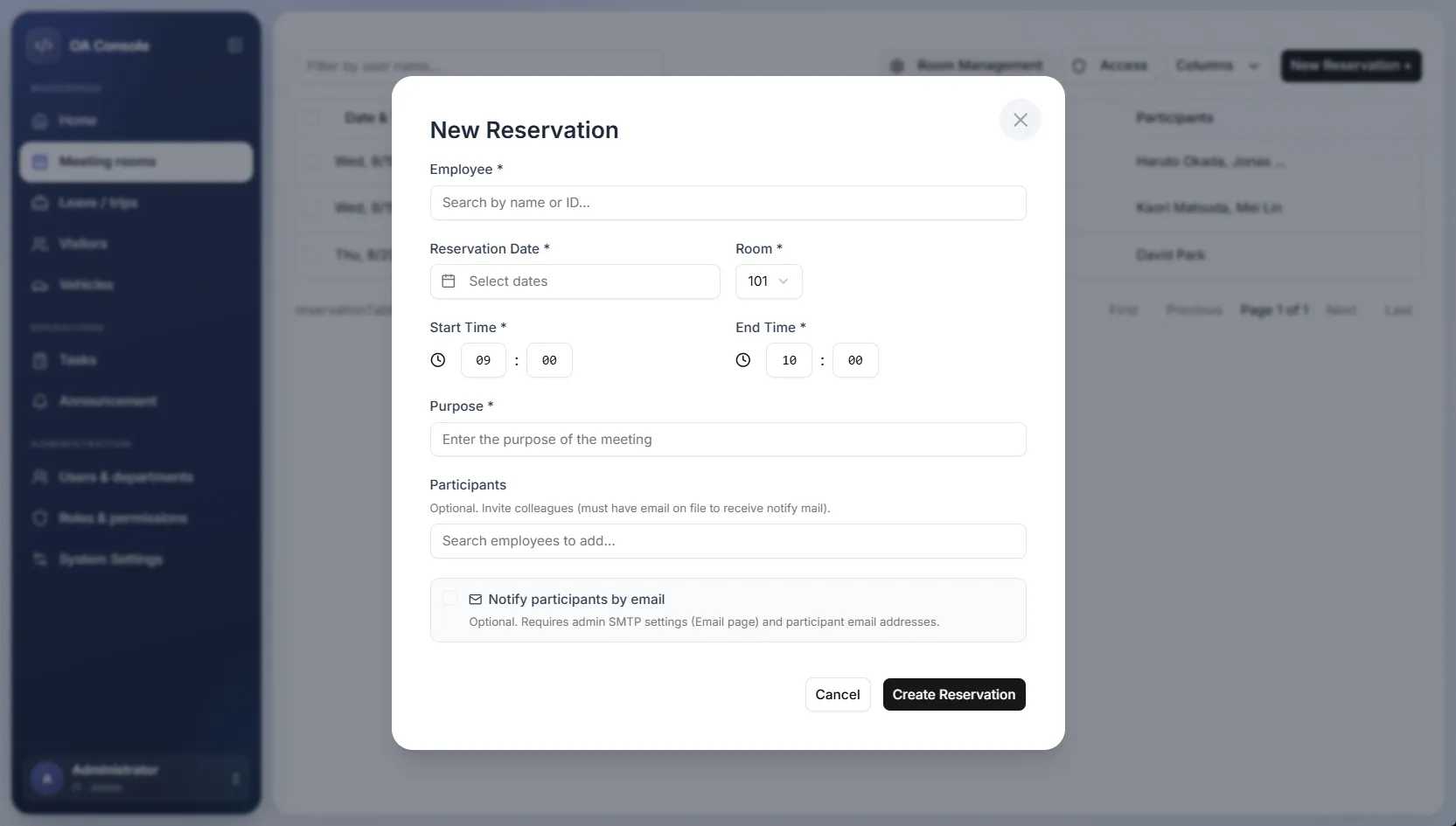Screen dimensions: 1456x826
Task: Tick the table header select-all checkbox
Action: click(x=311, y=117)
